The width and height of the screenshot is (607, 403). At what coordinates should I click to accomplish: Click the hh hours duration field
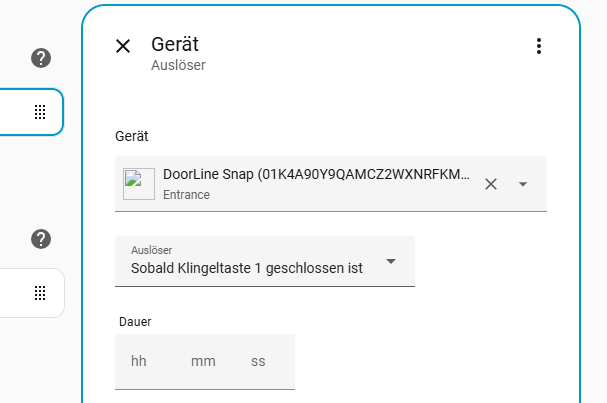(139, 361)
